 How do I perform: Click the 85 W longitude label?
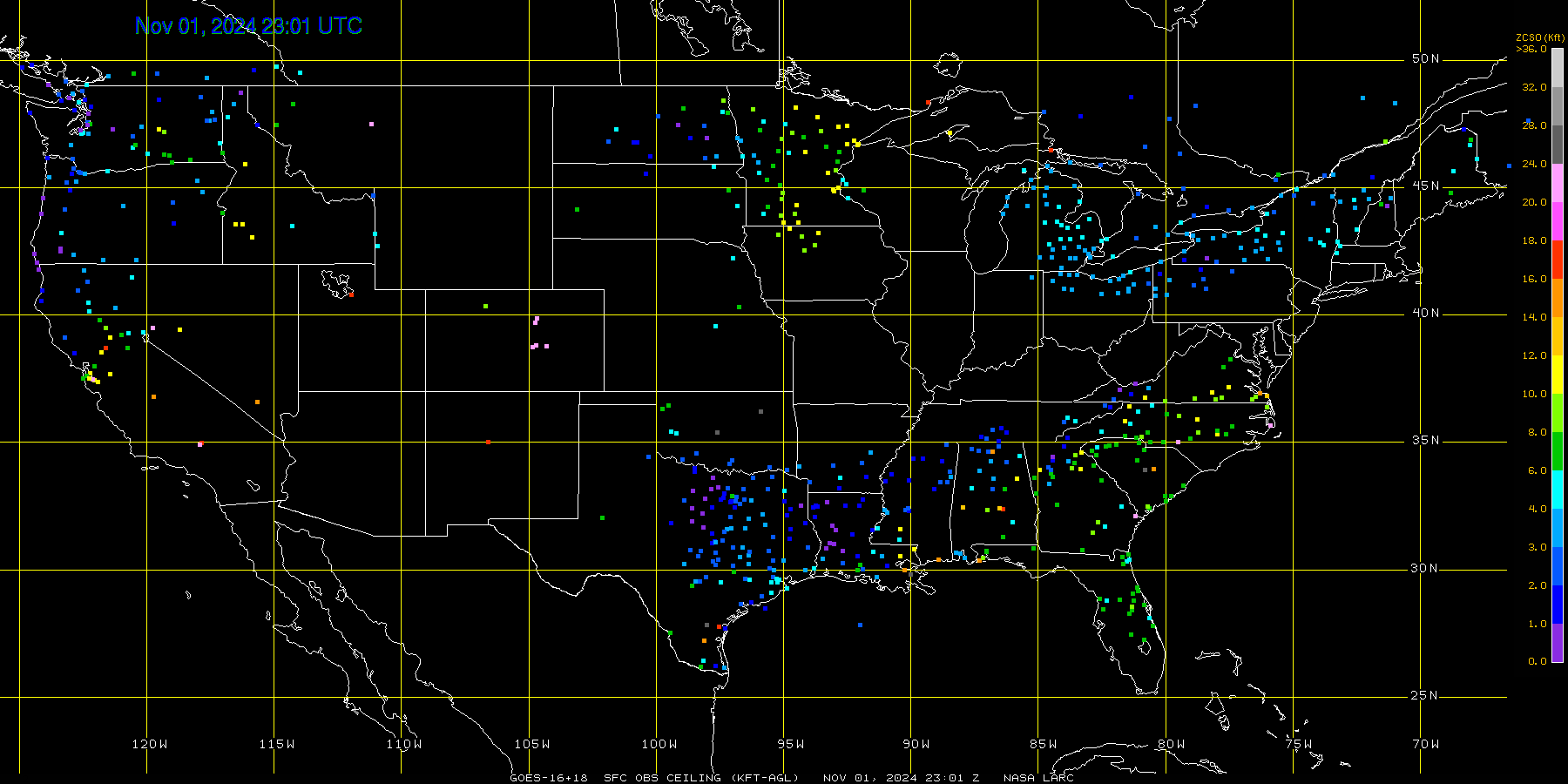pyautogui.click(x=1044, y=744)
